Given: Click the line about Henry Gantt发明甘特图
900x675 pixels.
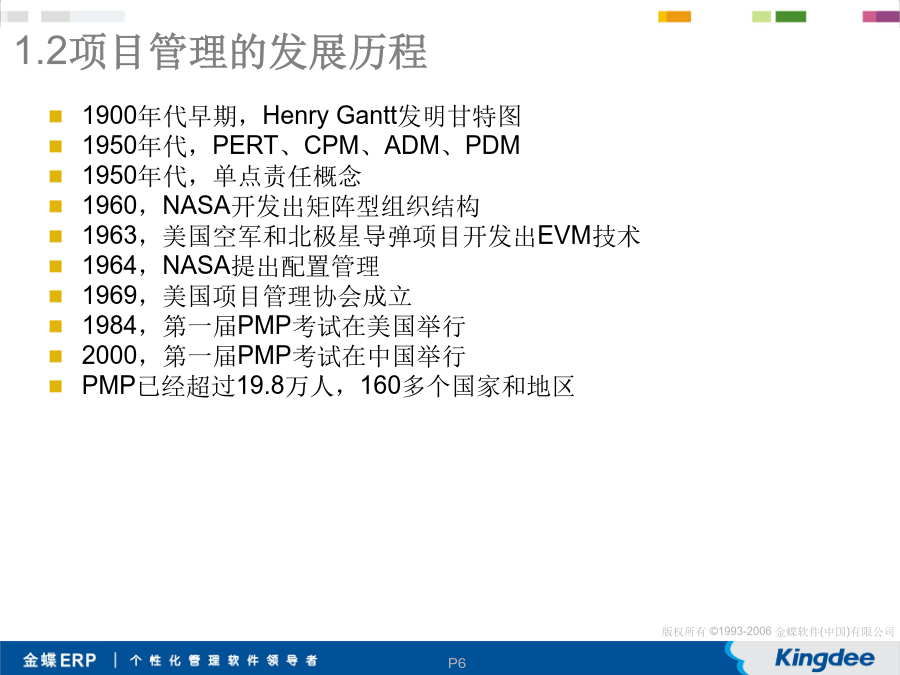Looking at the screenshot, I should pos(301,116).
